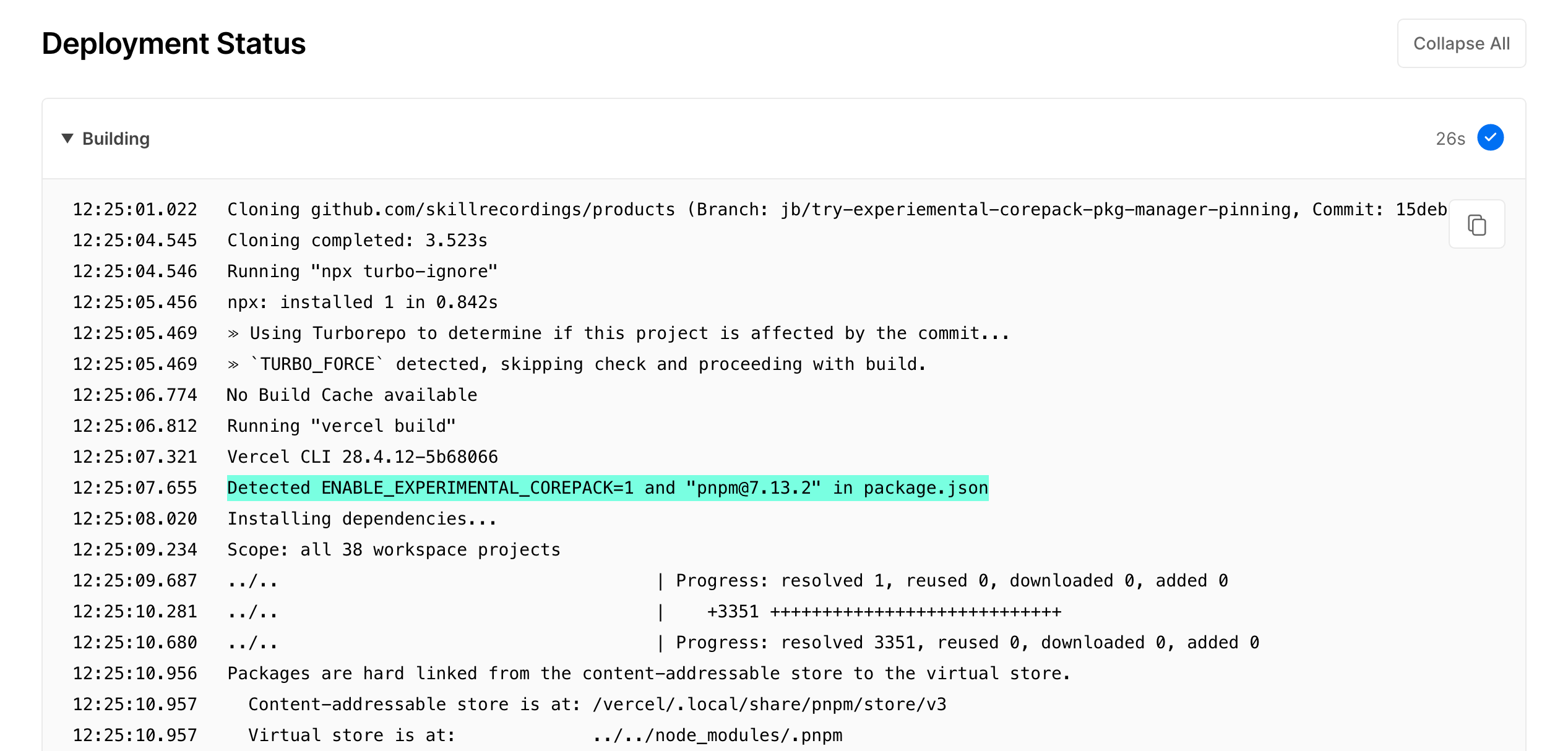Click the Installing dependencies log entry

[361, 518]
